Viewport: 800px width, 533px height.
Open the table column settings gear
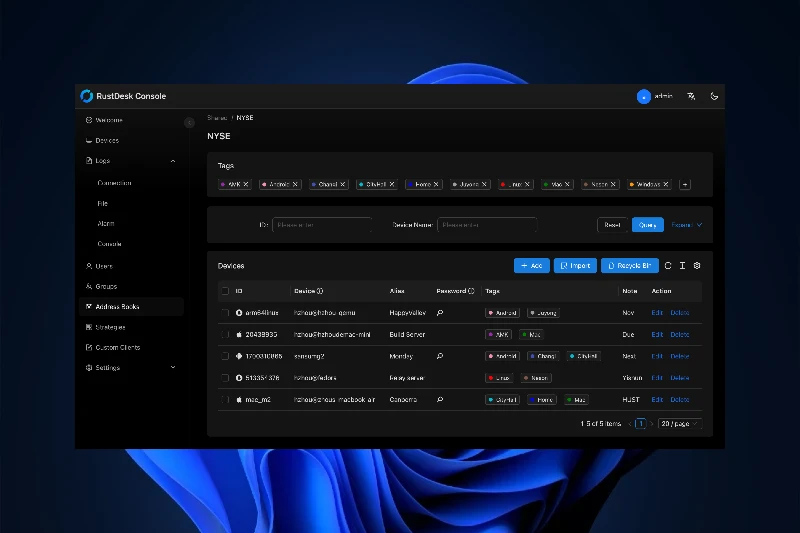pyautogui.click(x=697, y=266)
